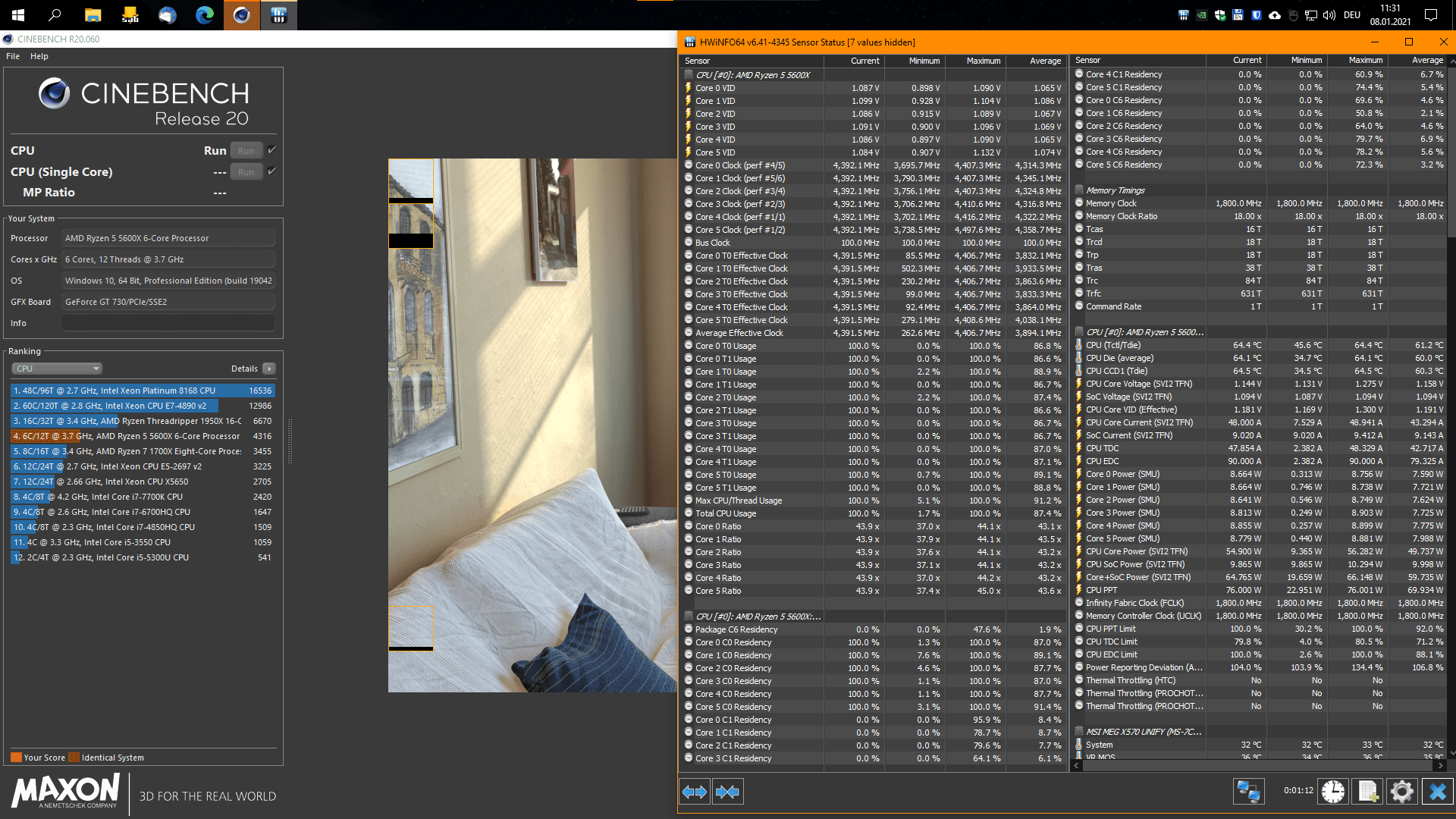Switch to Cinebench taskbar icon
This screenshot has height=819, width=1456.
click(241, 15)
